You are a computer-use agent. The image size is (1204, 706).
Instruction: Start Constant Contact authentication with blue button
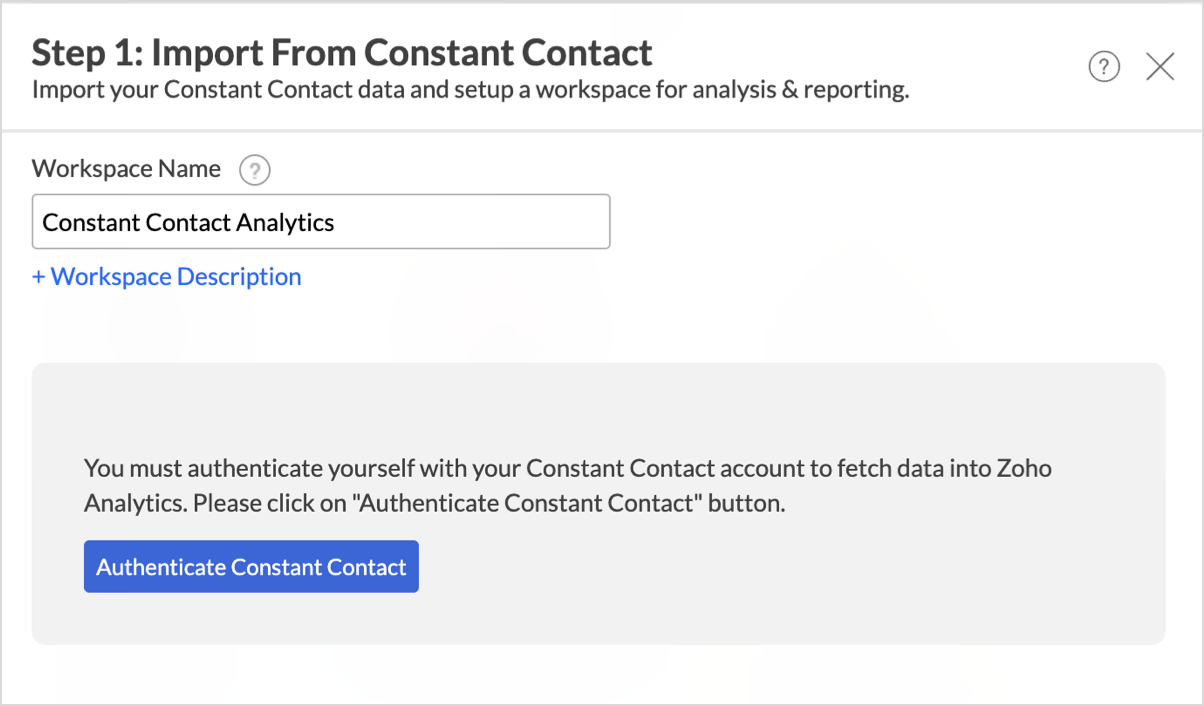click(251, 567)
